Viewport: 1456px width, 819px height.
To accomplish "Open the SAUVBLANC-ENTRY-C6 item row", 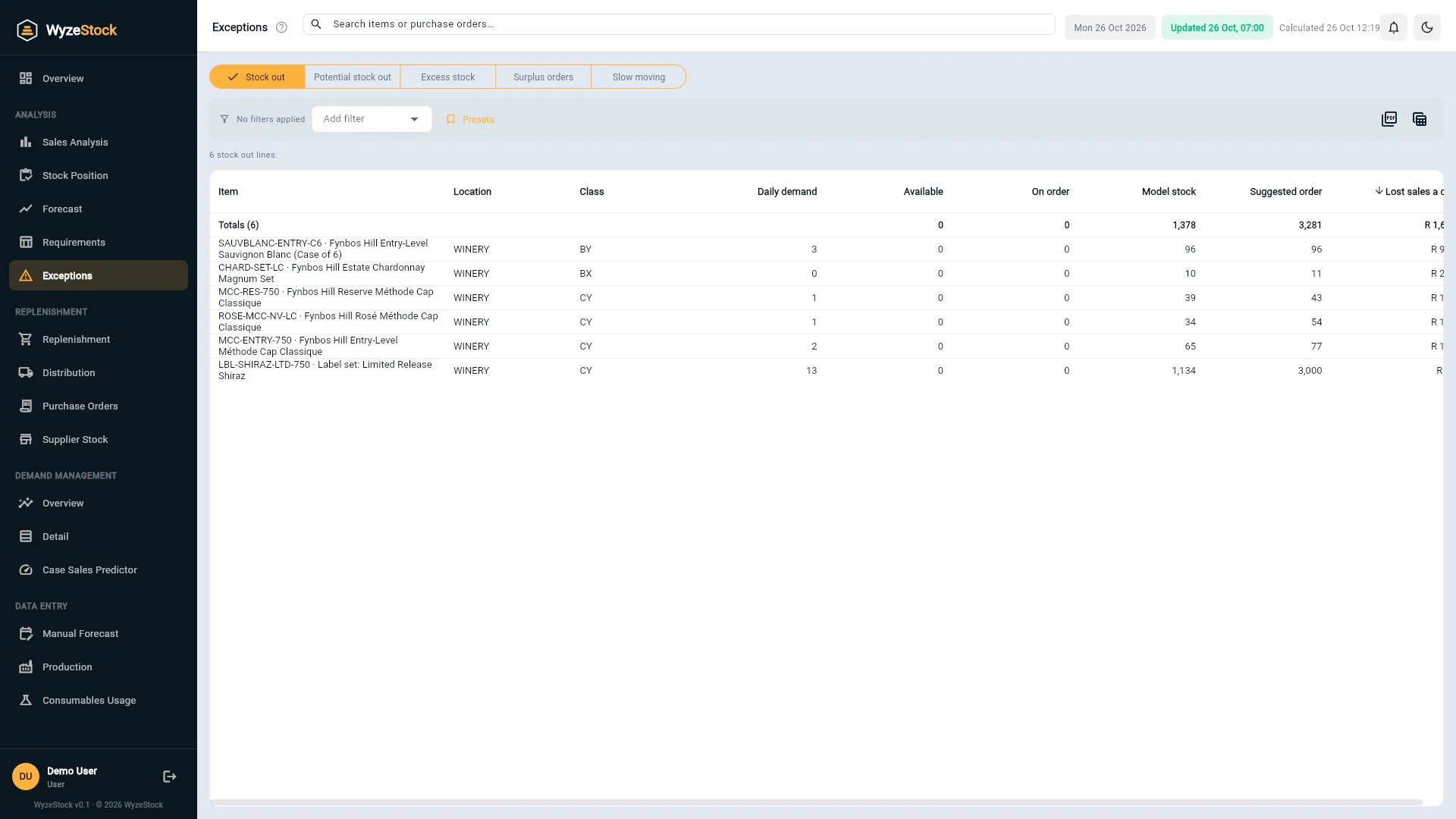I will point(827,249).
